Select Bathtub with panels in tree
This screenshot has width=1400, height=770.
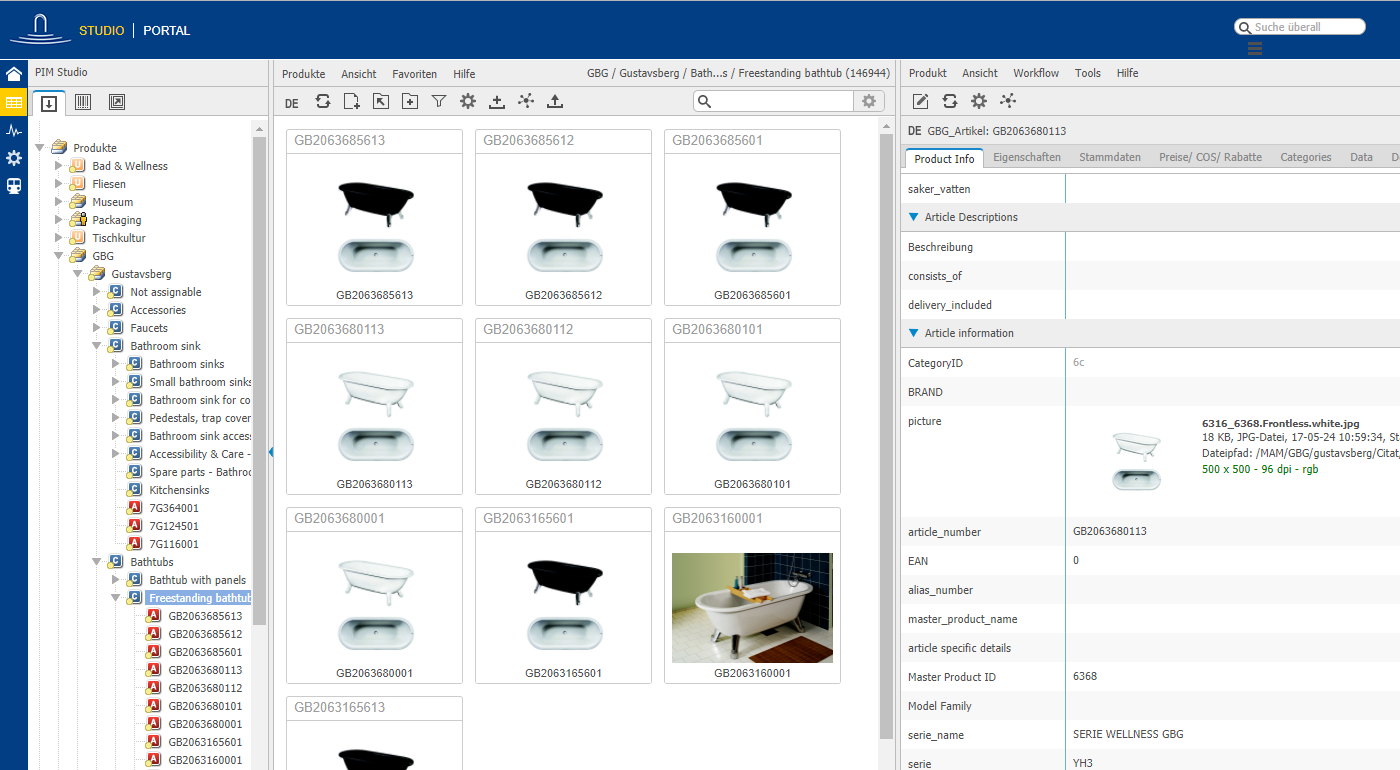[x=197, y=580]
